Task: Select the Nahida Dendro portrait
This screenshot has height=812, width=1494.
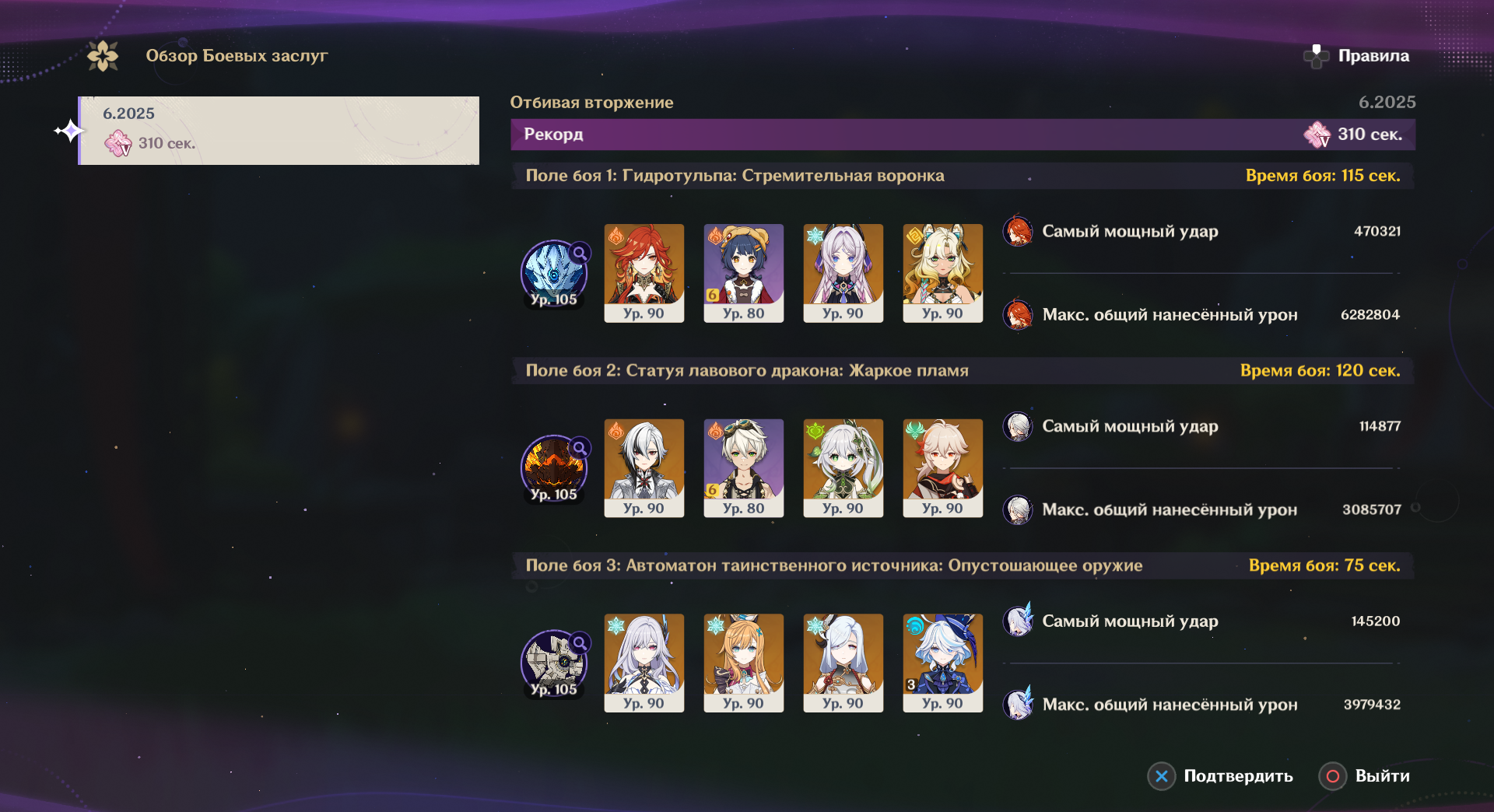Action: [843, 468]
